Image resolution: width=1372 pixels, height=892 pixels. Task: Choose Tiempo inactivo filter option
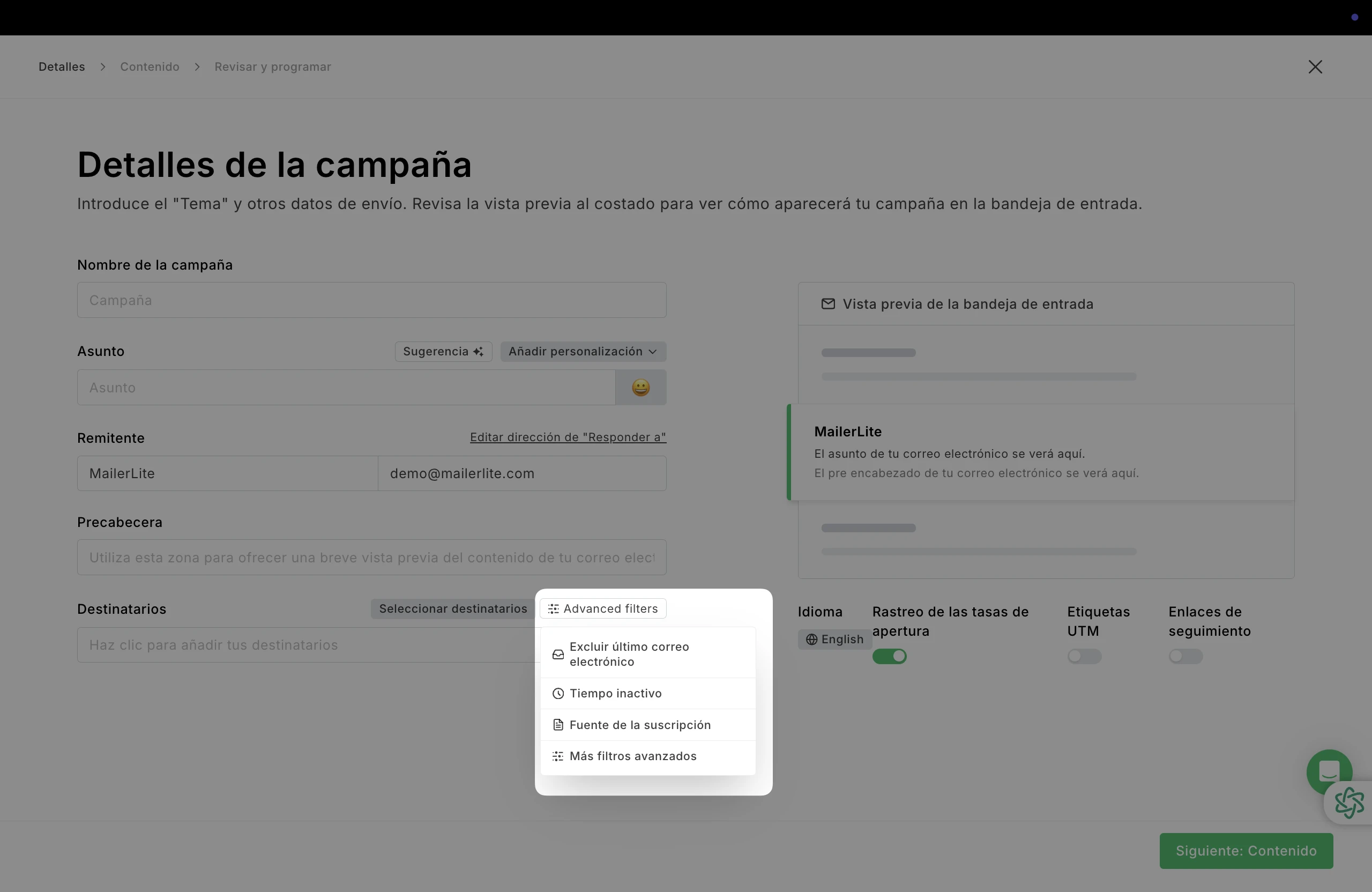pyautogui.click(x=615, y=693)
